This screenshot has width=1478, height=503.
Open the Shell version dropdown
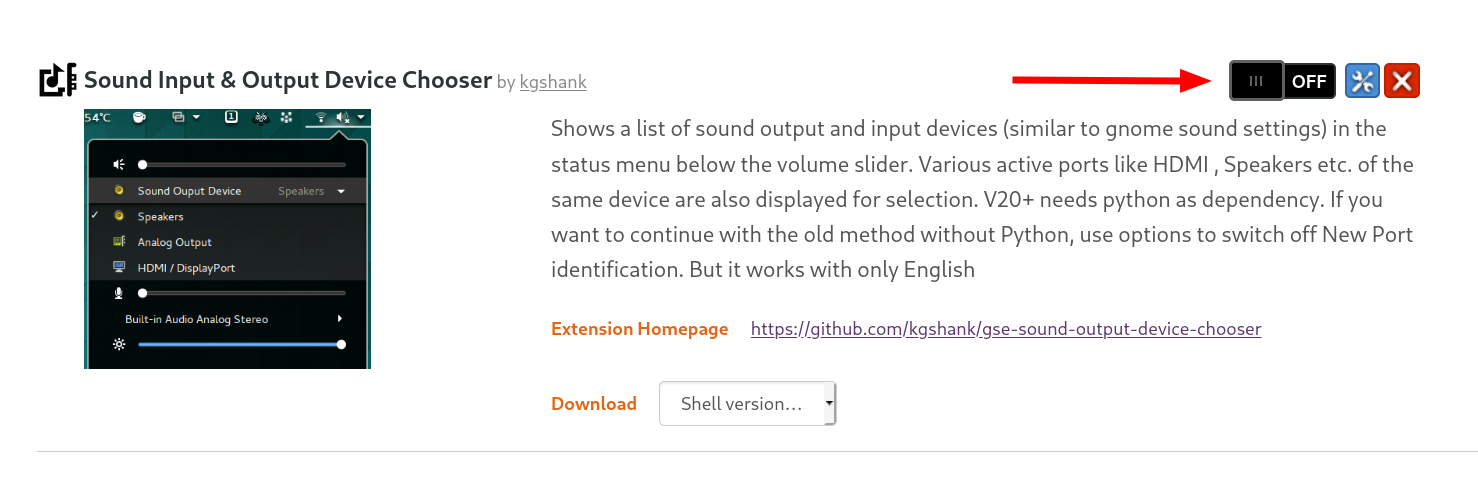[x=747, y=404]
